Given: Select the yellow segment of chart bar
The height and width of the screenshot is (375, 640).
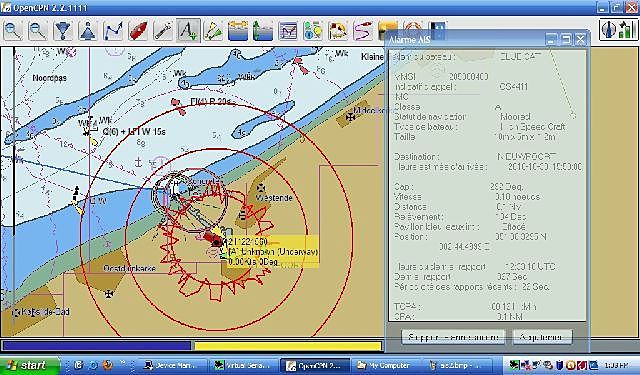Looking at the screenshot, I should (x=288, y=346).
